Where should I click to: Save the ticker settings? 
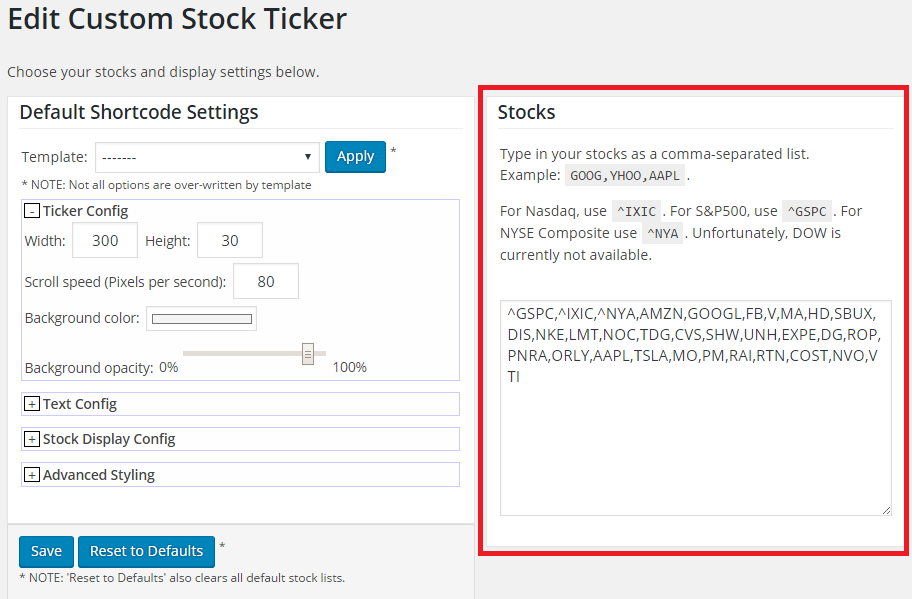click(46, 551)
